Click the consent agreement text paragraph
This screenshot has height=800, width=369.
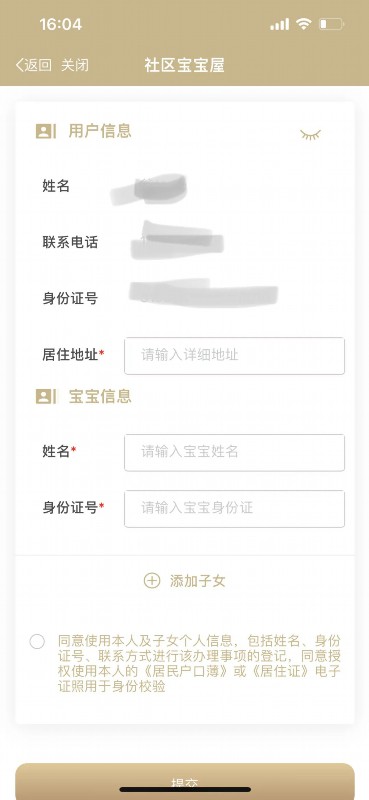click(199, 664)
